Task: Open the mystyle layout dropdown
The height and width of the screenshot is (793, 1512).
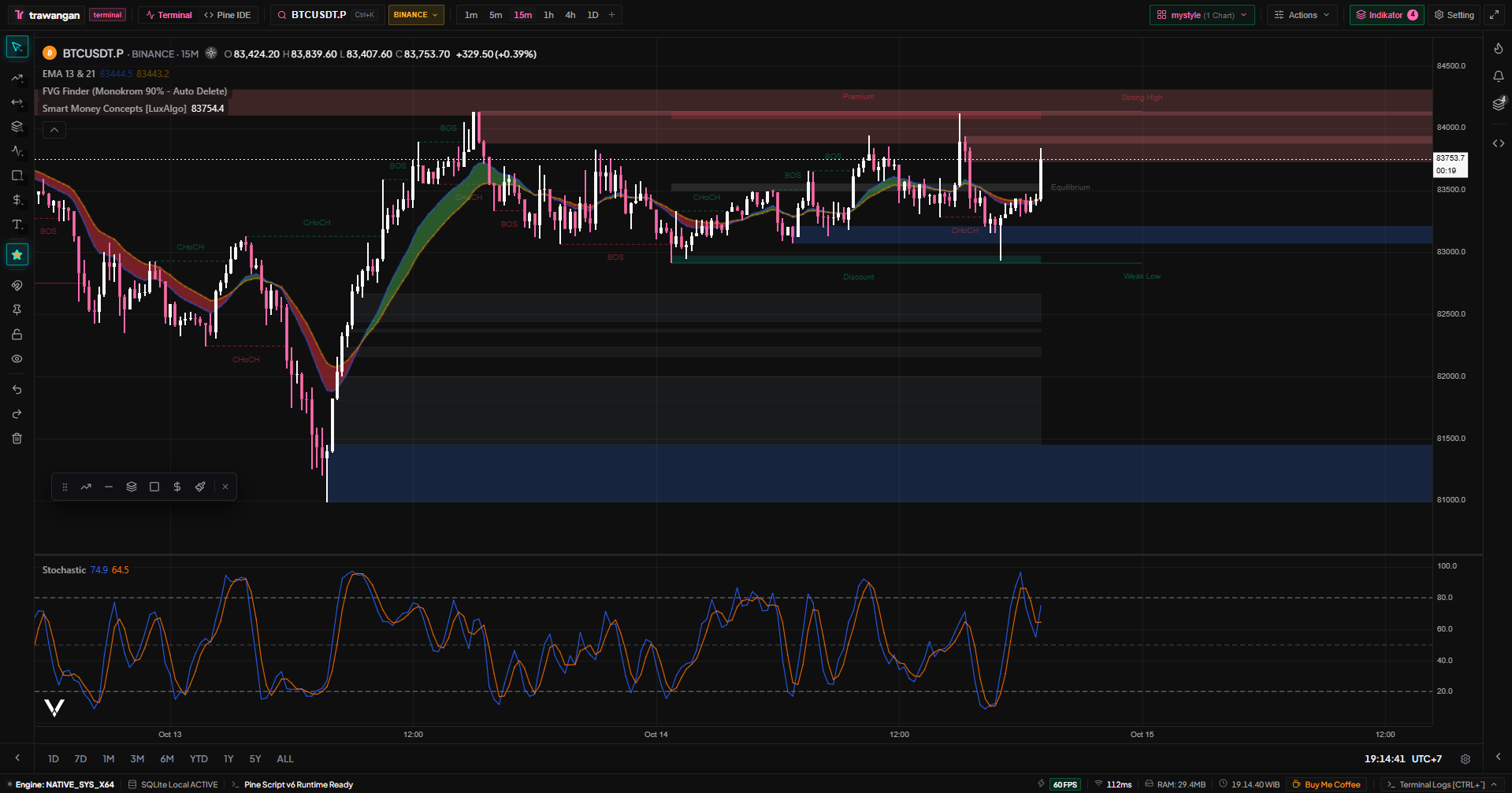Action: click(x=1202, y=15)
